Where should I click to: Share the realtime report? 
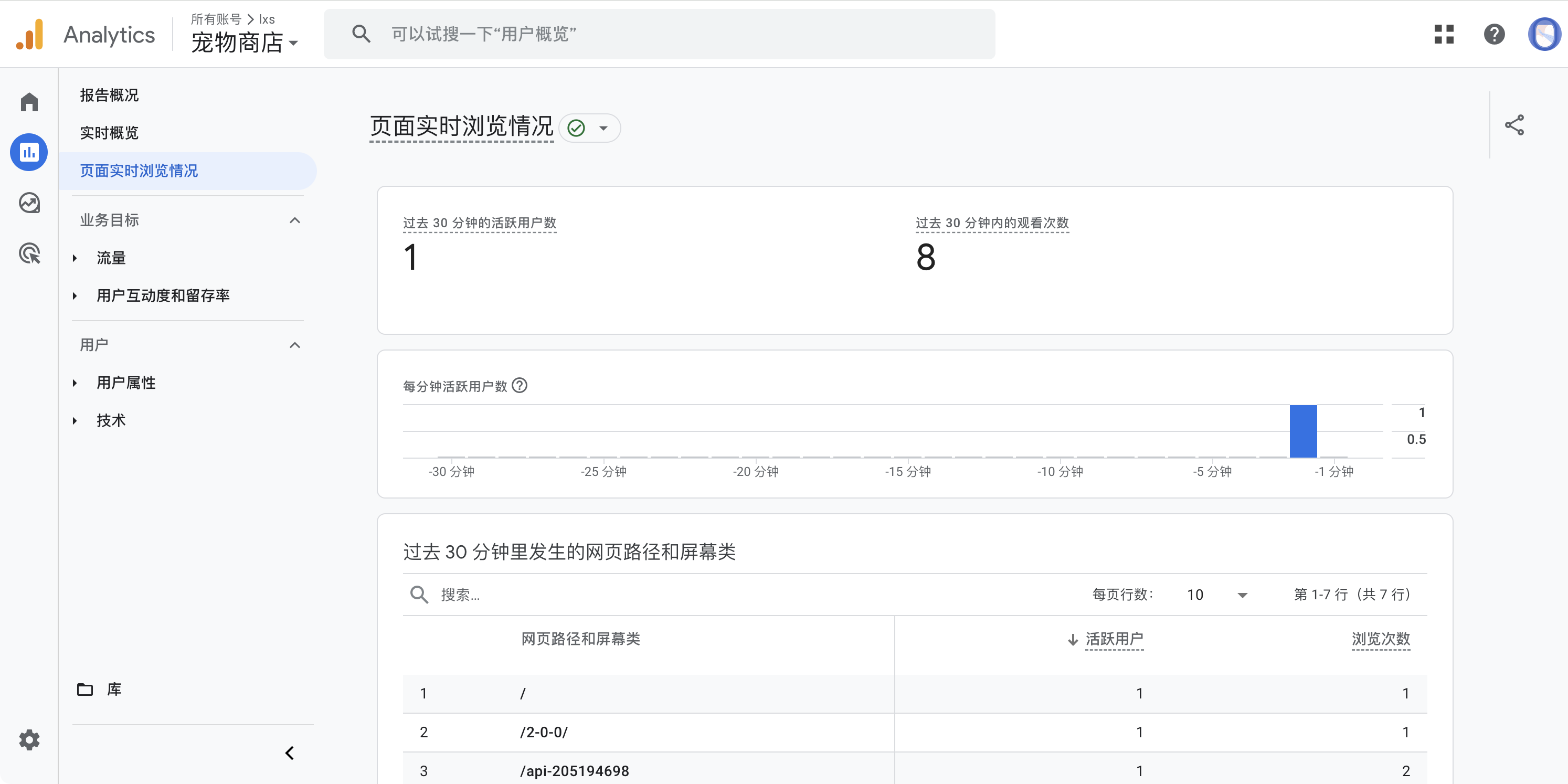click(1514, 125)
